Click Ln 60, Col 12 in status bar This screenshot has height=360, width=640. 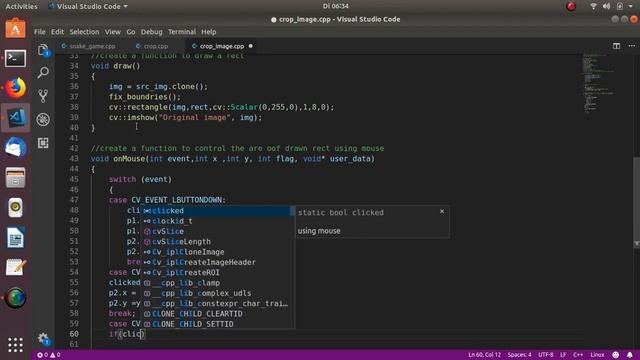484,355
